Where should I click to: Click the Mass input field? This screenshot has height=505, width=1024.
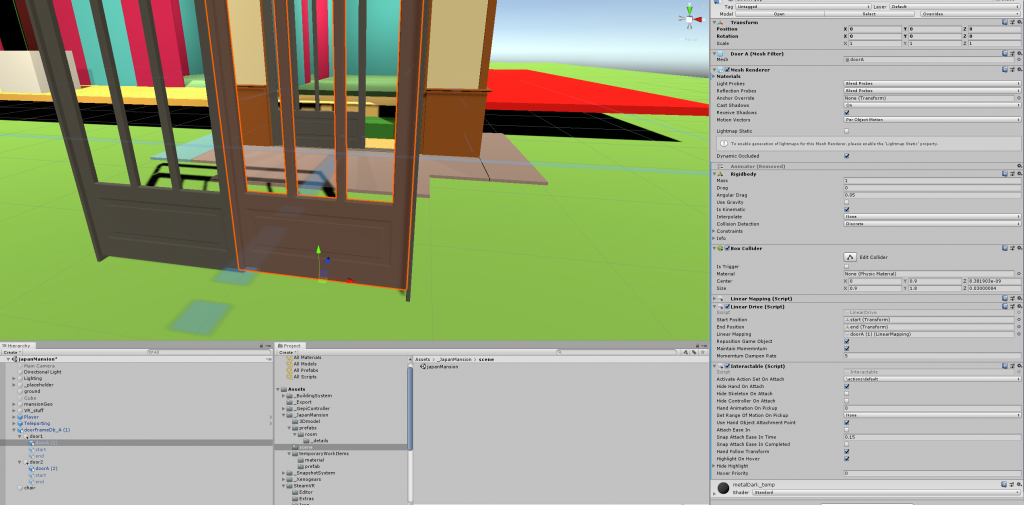tap(932, 180)
